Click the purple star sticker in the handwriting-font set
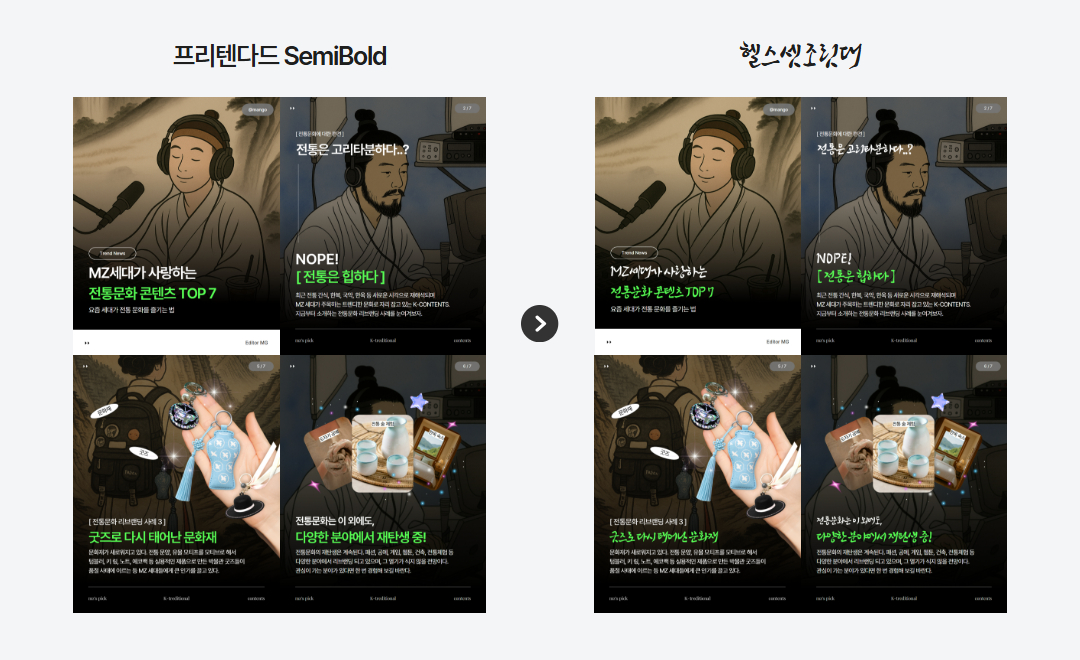The height and width of the screenshot is (660, 1080). click(939, 401)
